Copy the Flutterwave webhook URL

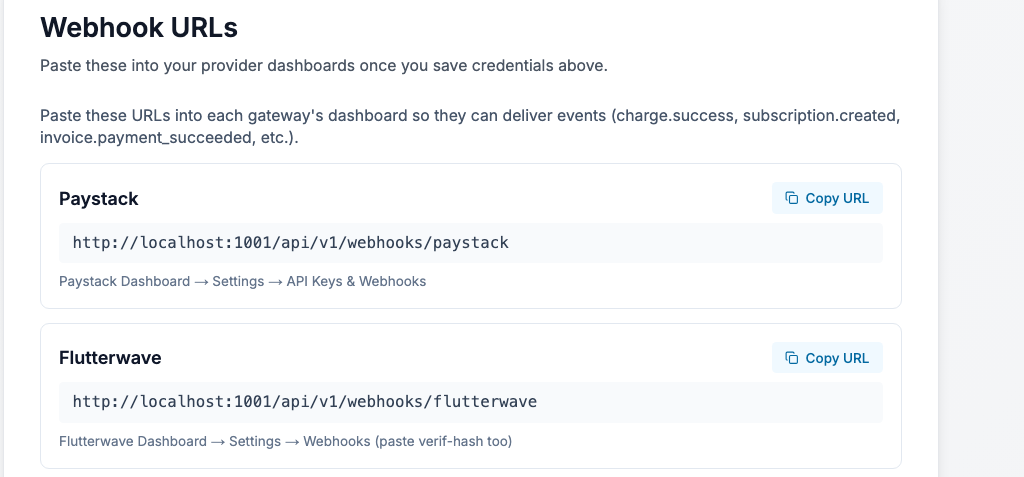[x=827, y=358]
